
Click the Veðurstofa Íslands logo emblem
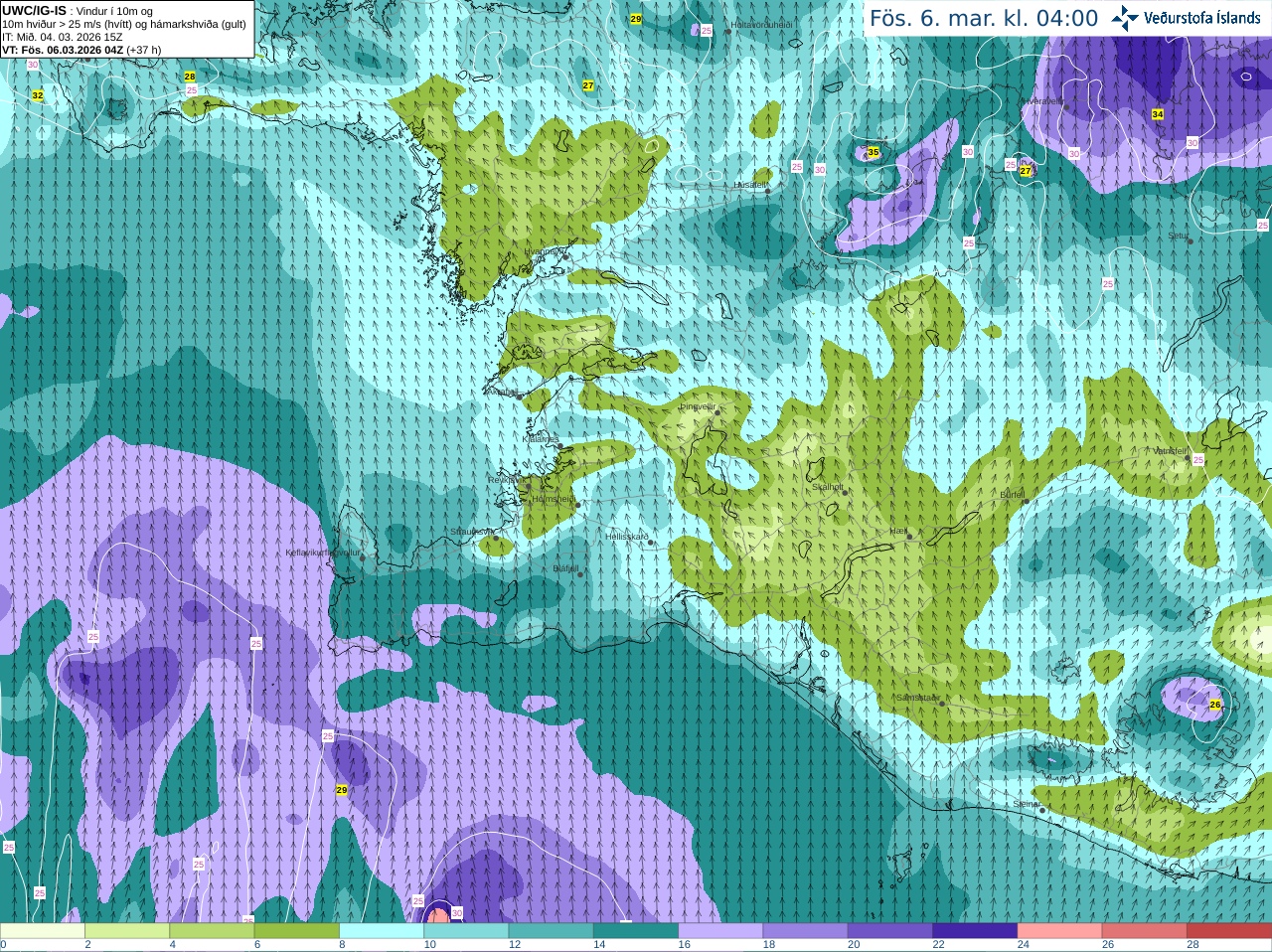1125,18
